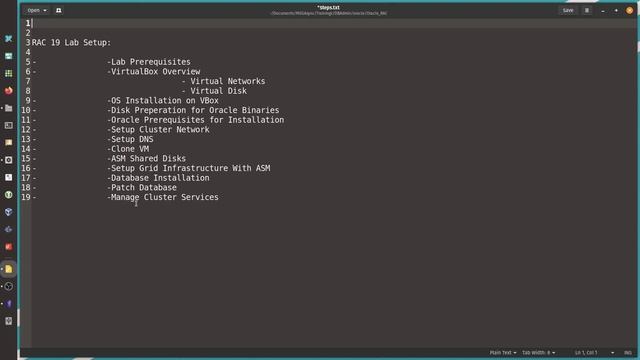
Task: Click the '-Database Installation' line
Action: [158, 178]
